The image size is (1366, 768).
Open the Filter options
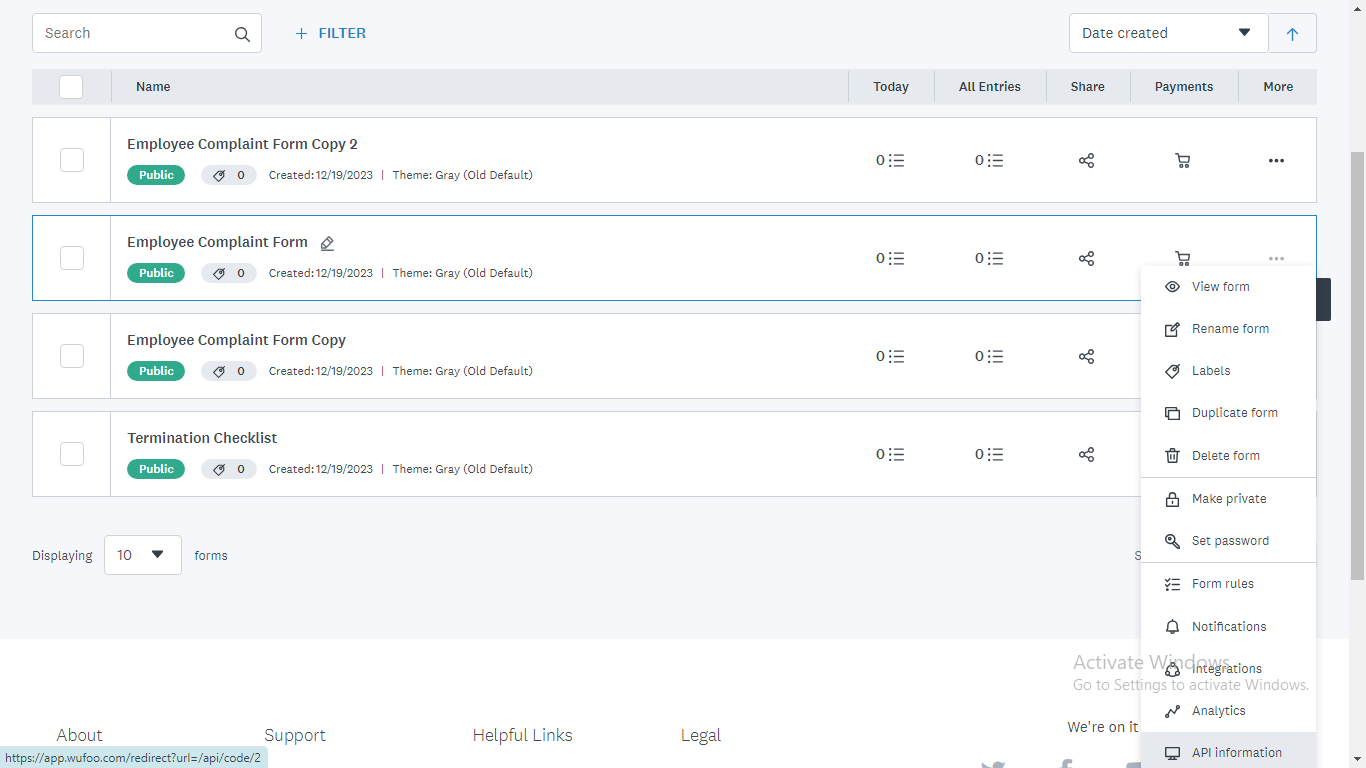point(331,33)
